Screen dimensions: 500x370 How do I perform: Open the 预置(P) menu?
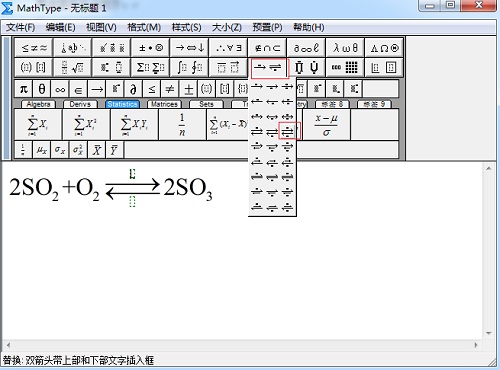tap(267, 27)
